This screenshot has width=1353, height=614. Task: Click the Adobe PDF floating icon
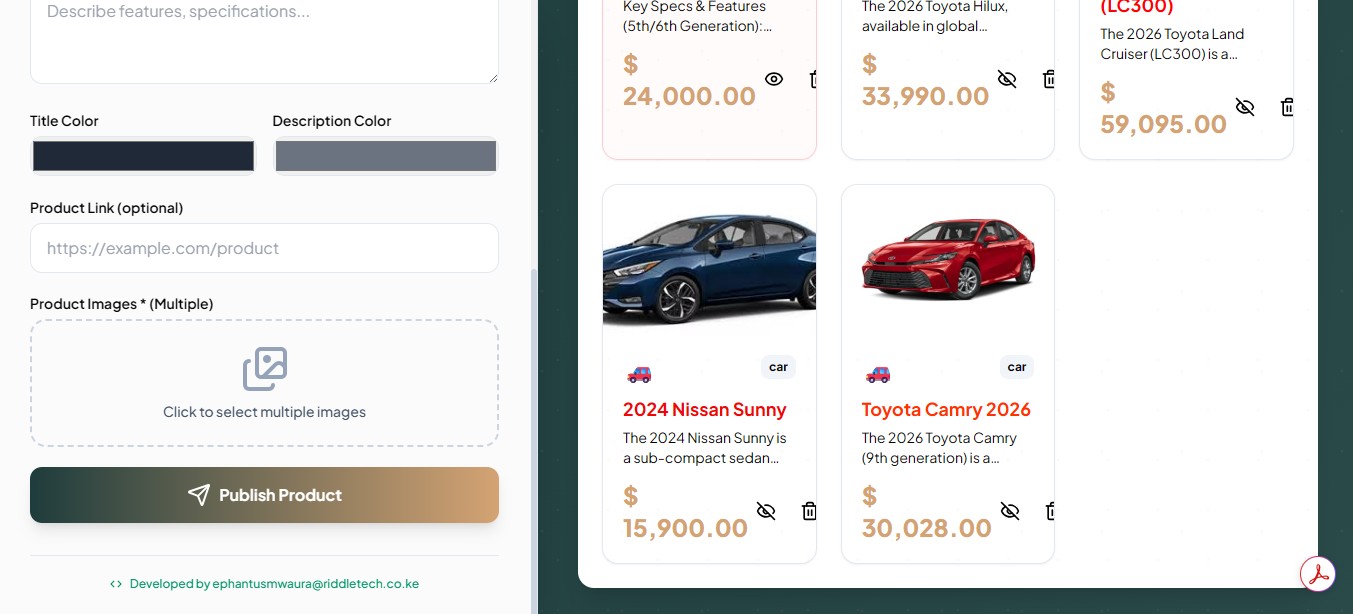click(x=1318, y=574)
